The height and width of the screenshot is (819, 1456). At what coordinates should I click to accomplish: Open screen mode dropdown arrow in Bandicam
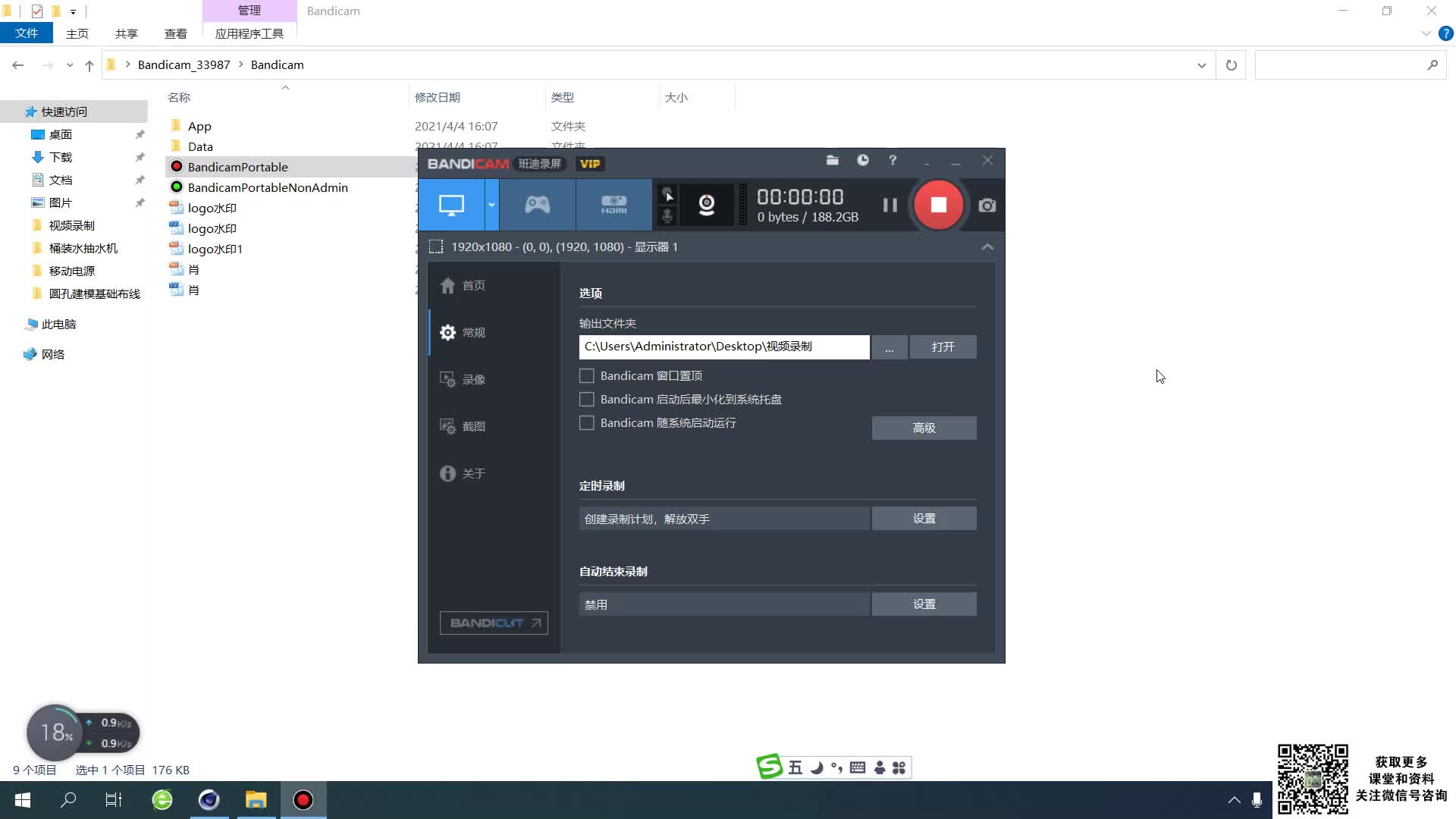(x=491, y=205)
